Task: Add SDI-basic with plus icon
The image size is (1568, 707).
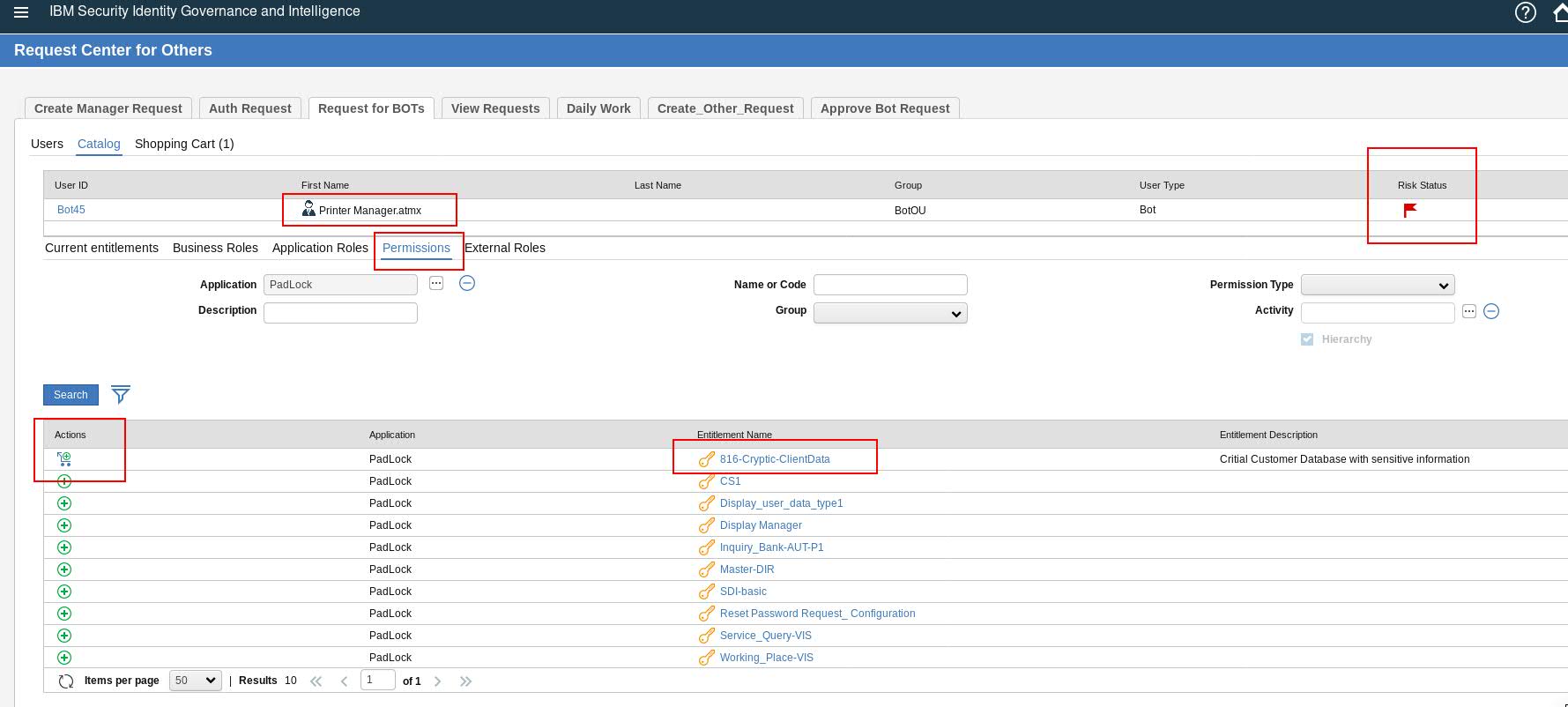Action: (x=64, y=592)
